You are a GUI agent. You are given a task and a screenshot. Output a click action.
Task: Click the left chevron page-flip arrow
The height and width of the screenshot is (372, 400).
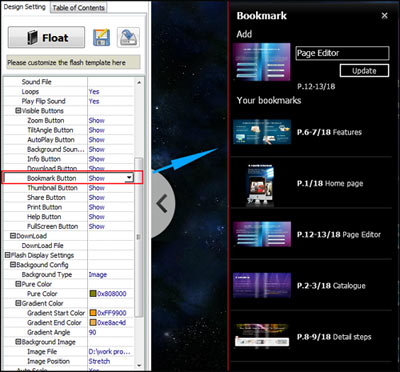(162, 204)
